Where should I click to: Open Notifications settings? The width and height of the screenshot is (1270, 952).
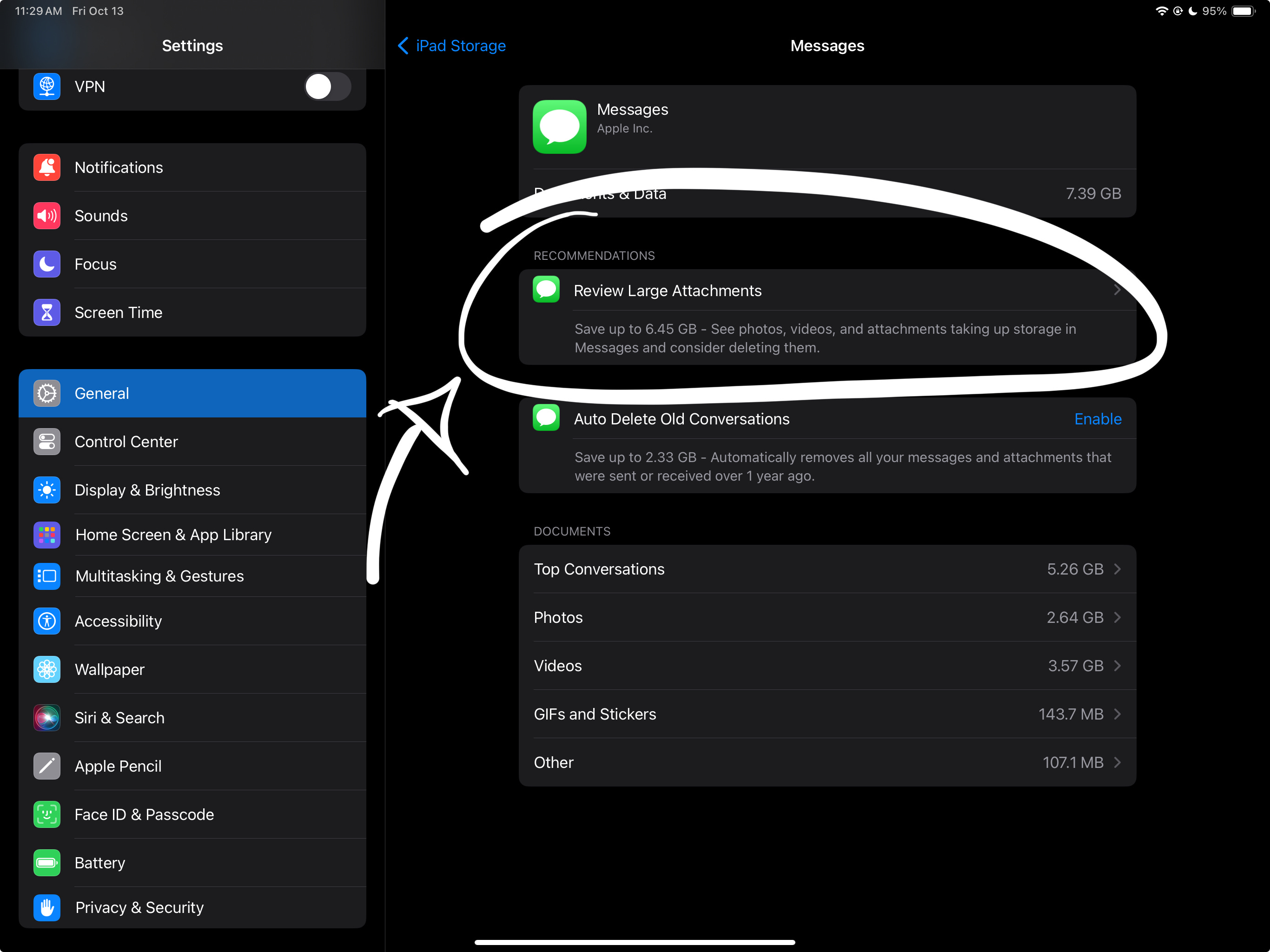point(192,168)
